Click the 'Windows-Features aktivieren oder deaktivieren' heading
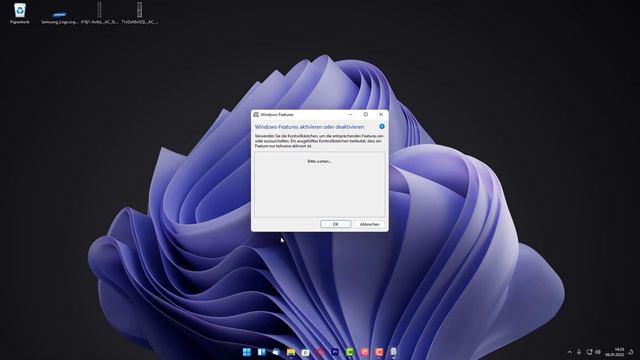 point(309,127)
